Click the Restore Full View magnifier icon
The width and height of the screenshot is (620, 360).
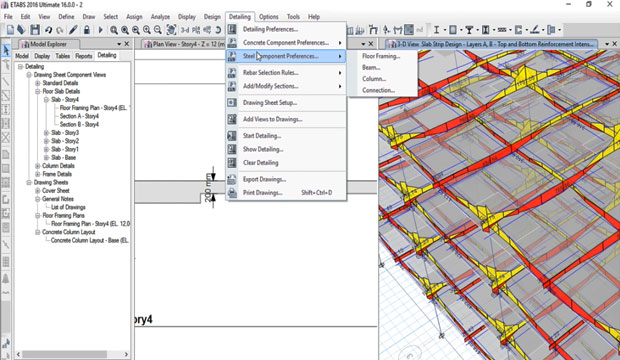(125, 30)
